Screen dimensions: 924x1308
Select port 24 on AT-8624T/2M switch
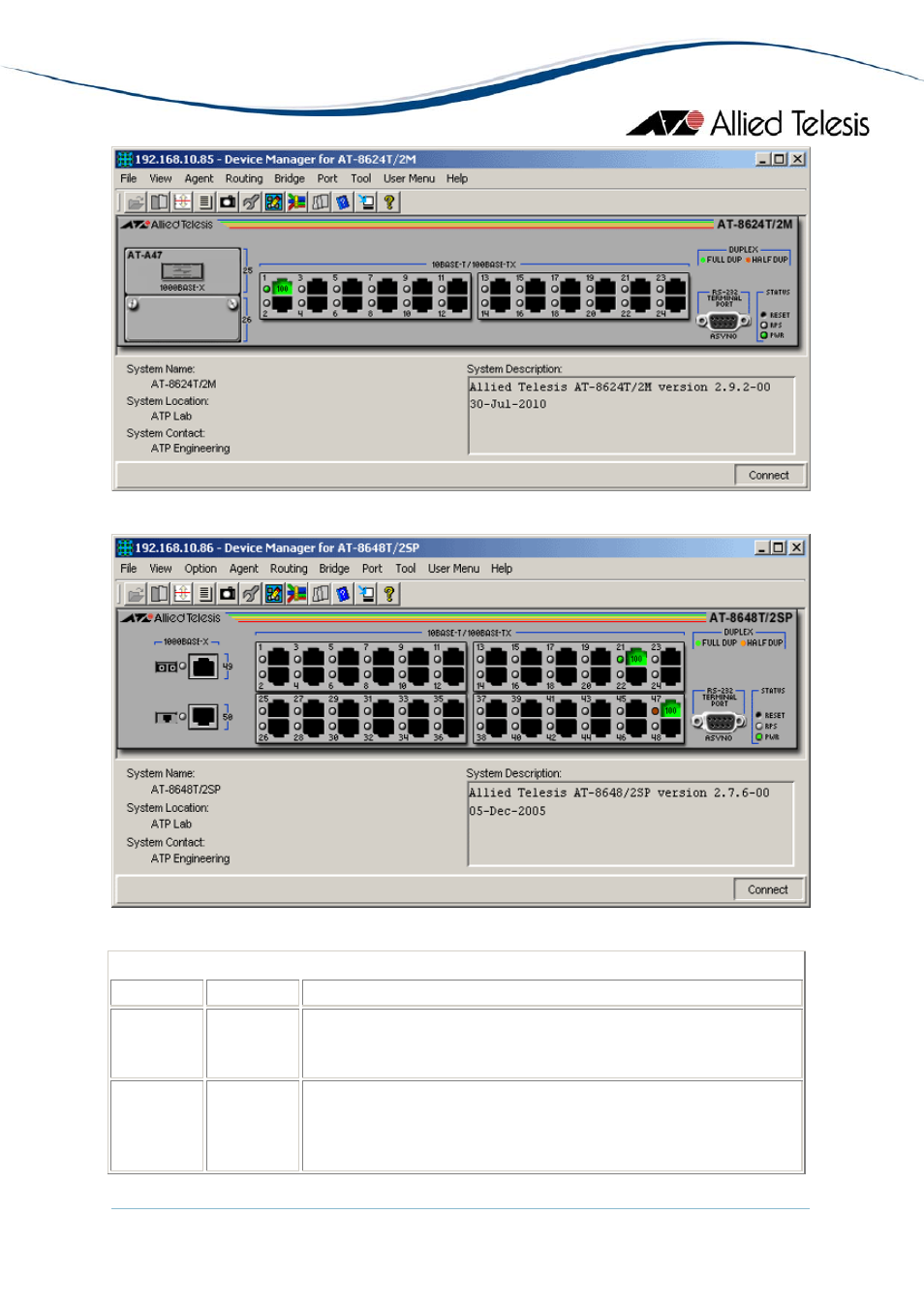pos(675,303)
